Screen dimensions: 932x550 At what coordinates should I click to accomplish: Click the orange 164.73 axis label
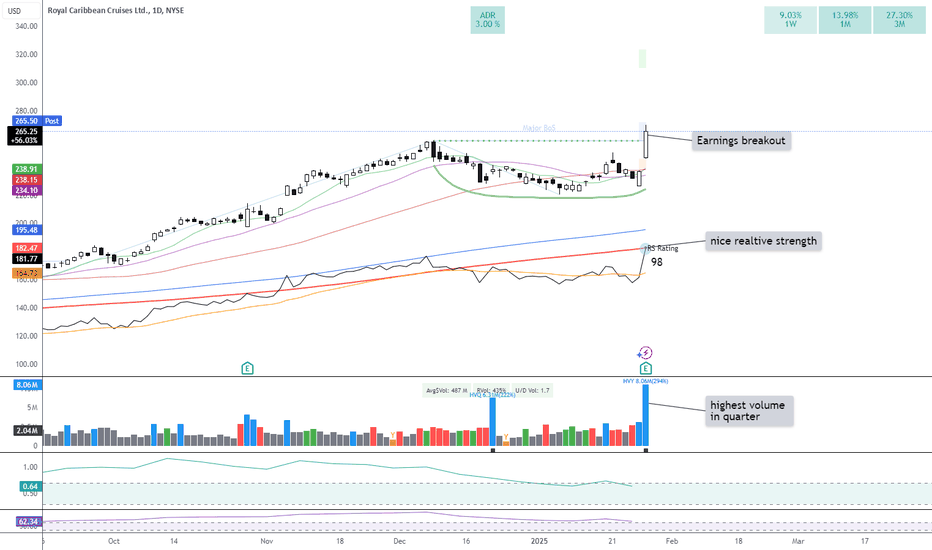26,273
